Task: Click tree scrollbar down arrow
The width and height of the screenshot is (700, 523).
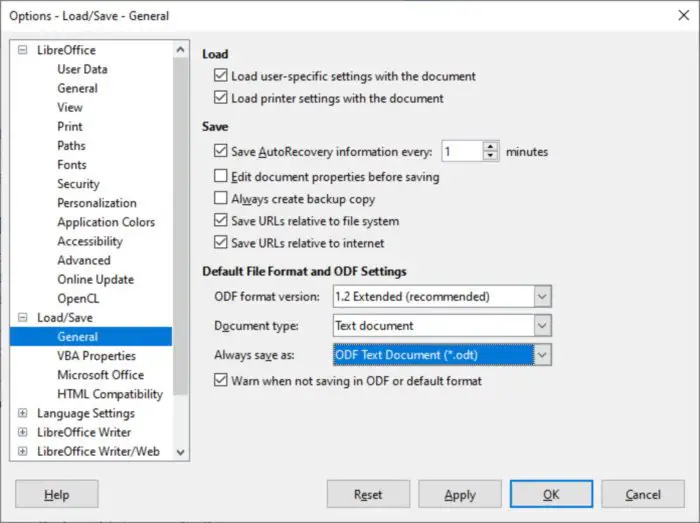Action: tap(180, 452)
